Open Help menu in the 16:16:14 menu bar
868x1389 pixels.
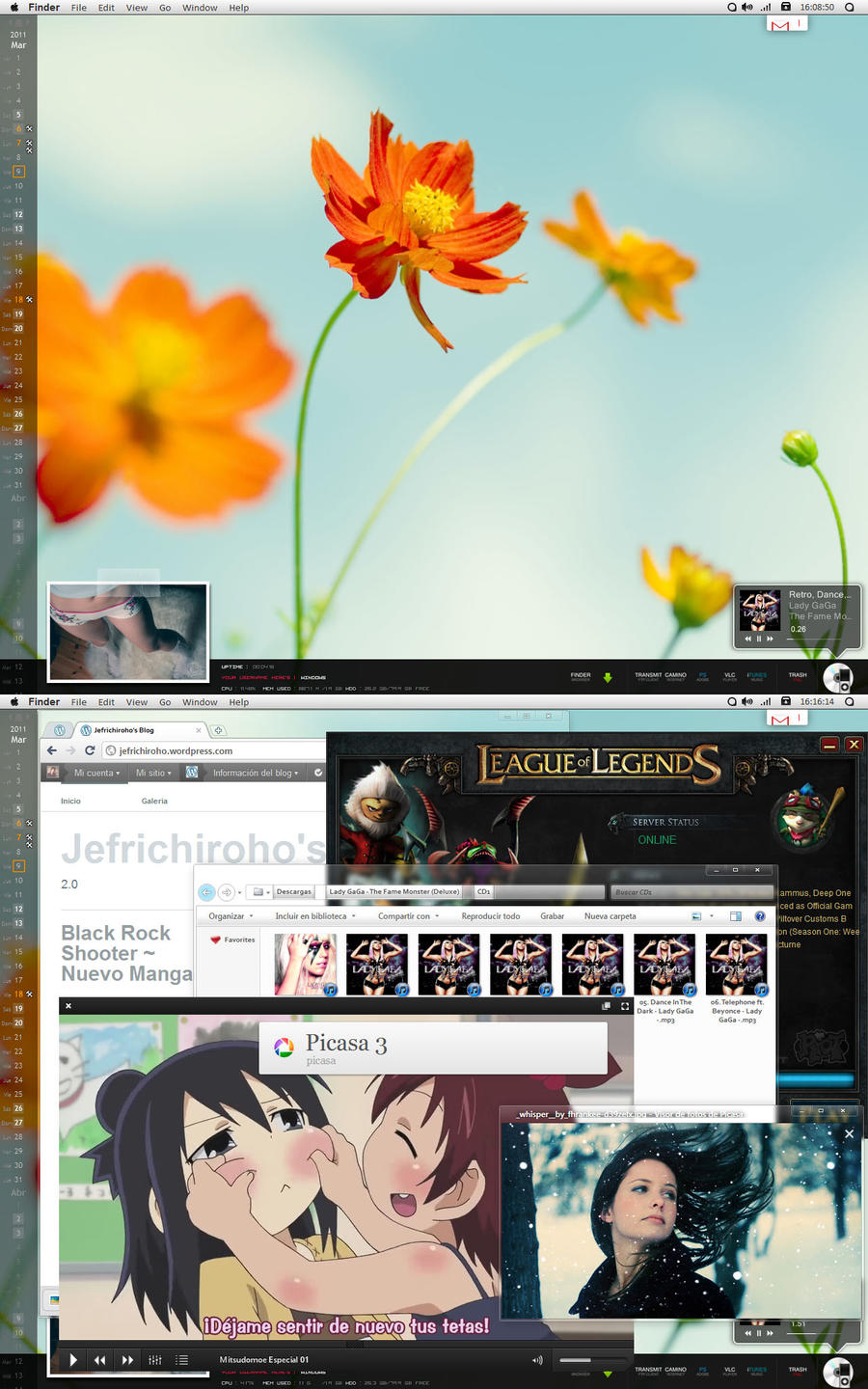click(x=239, y=702)
